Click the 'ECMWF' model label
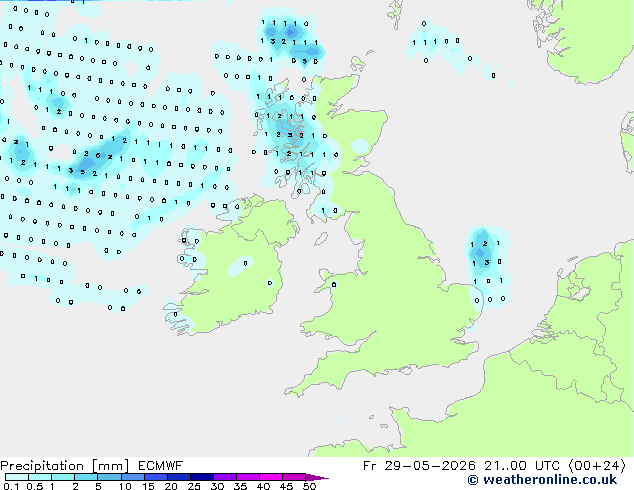 pyautogui.click(x=161, y=466)
